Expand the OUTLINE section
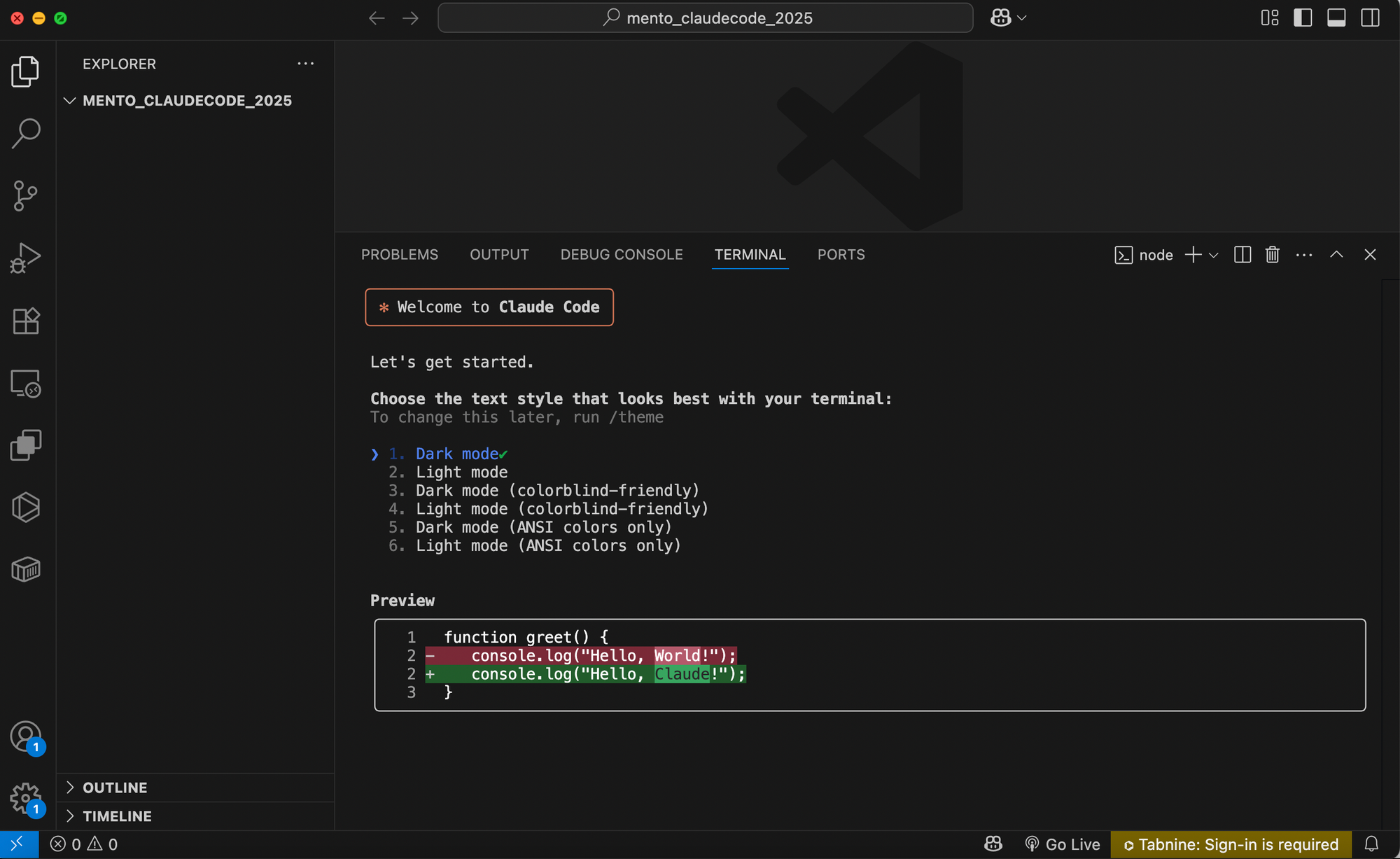Viewport: 1400px width, 859px height. tap(195, 788)
